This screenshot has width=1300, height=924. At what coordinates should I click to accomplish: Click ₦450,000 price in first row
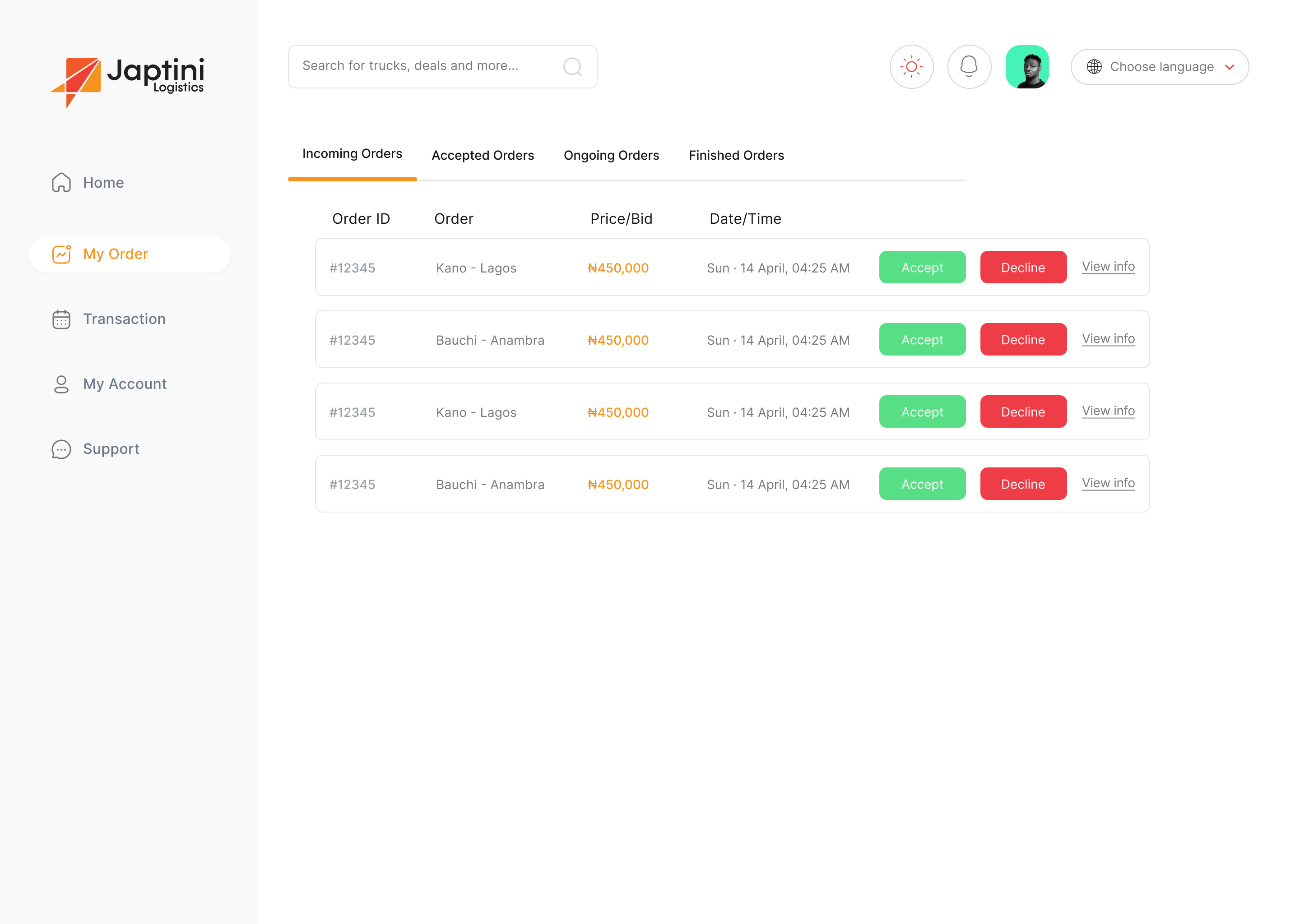pyautogui.click(x=617, y=268)
